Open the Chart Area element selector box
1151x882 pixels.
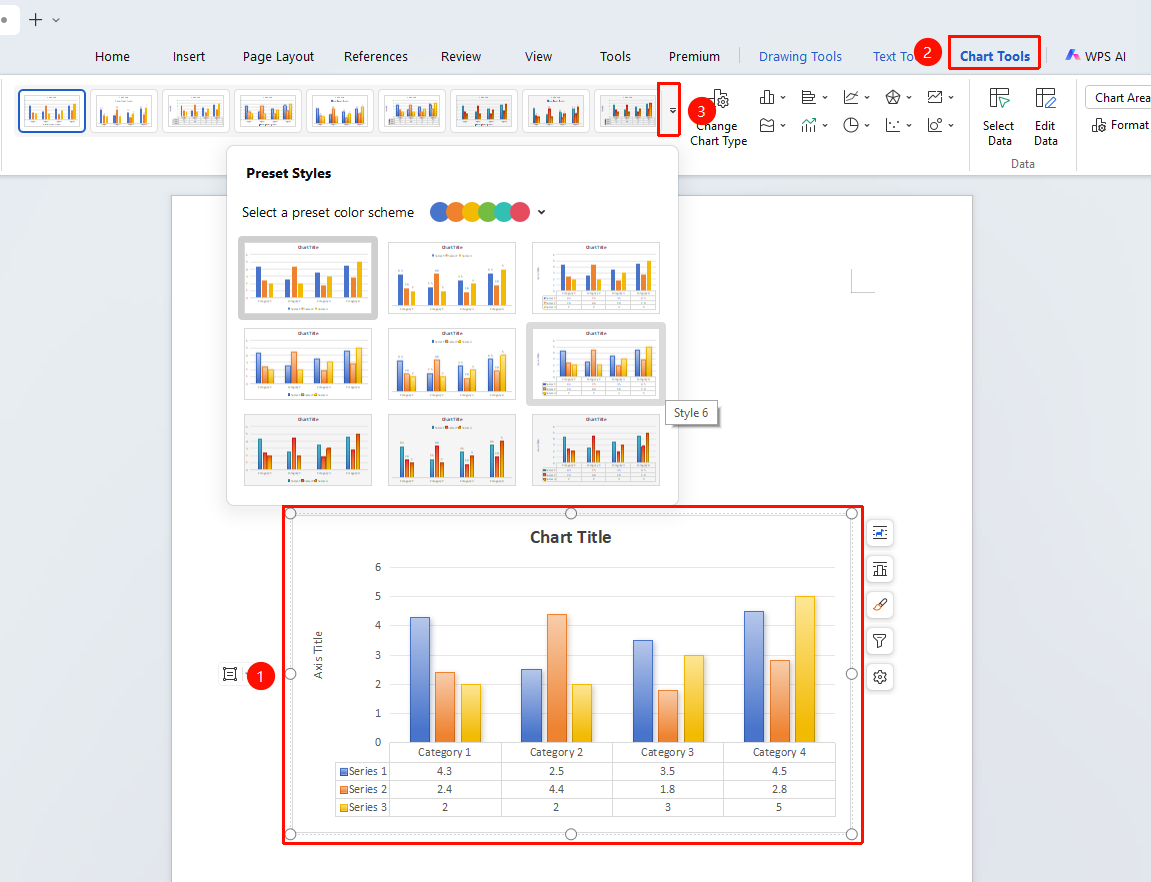(1118, 98)
